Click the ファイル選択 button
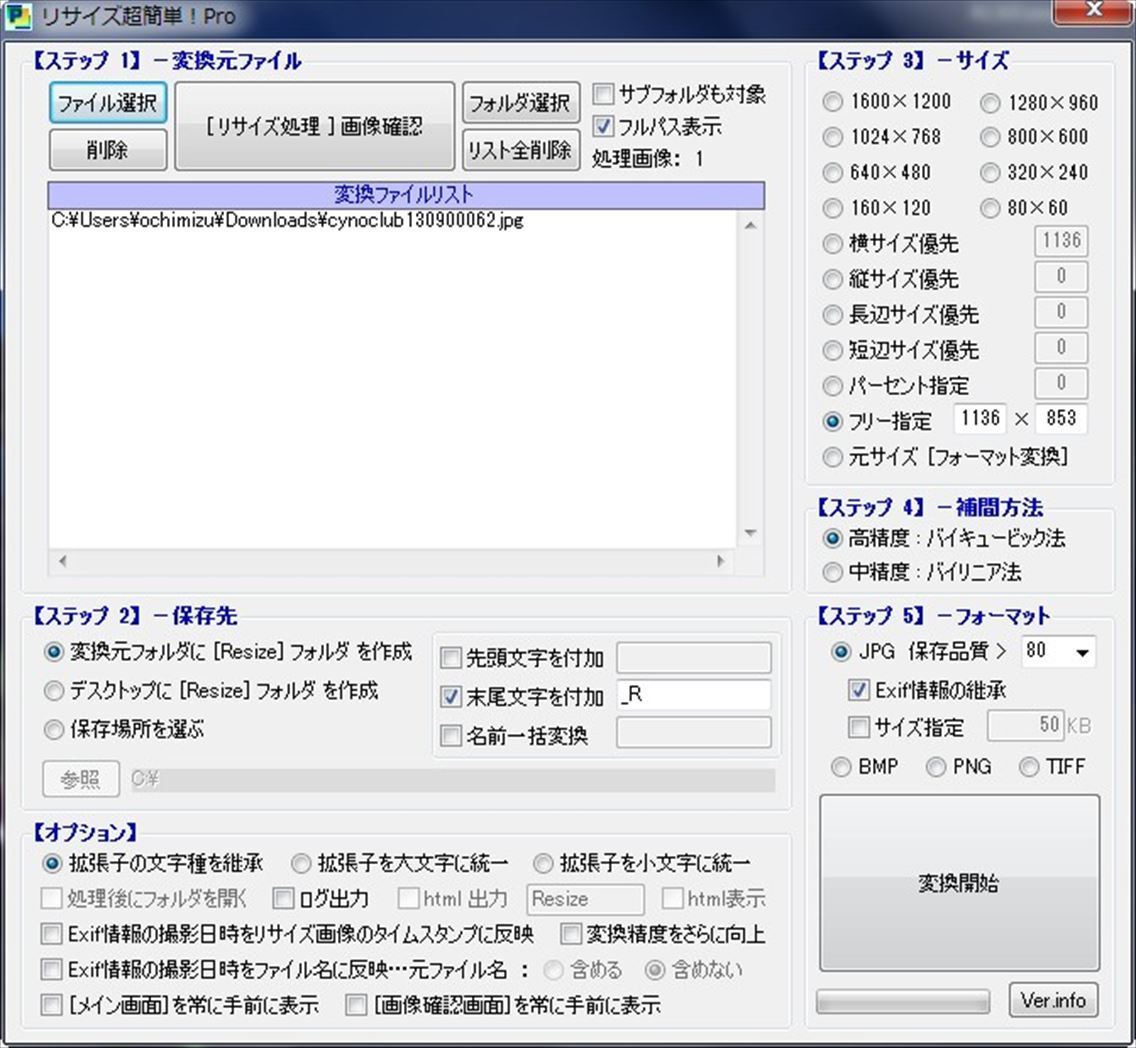 coord(107,104)
